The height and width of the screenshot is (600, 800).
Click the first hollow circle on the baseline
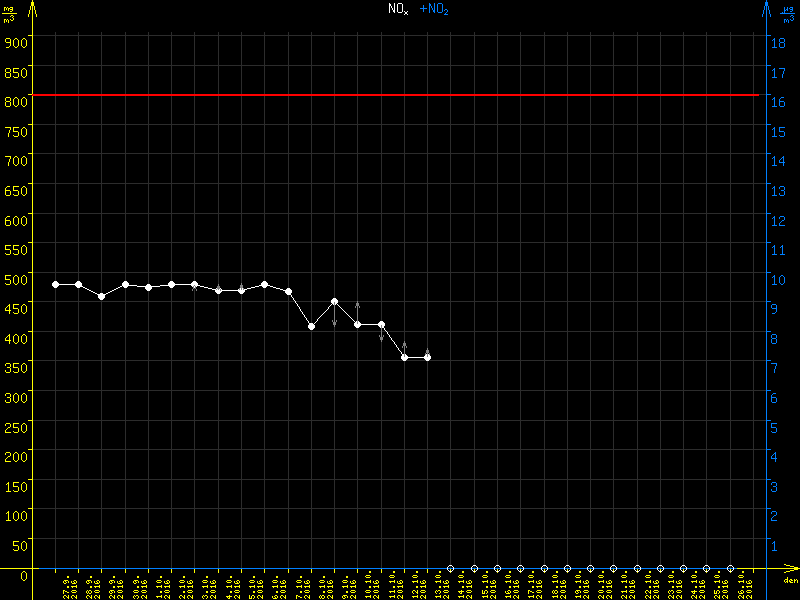(451, 568)
